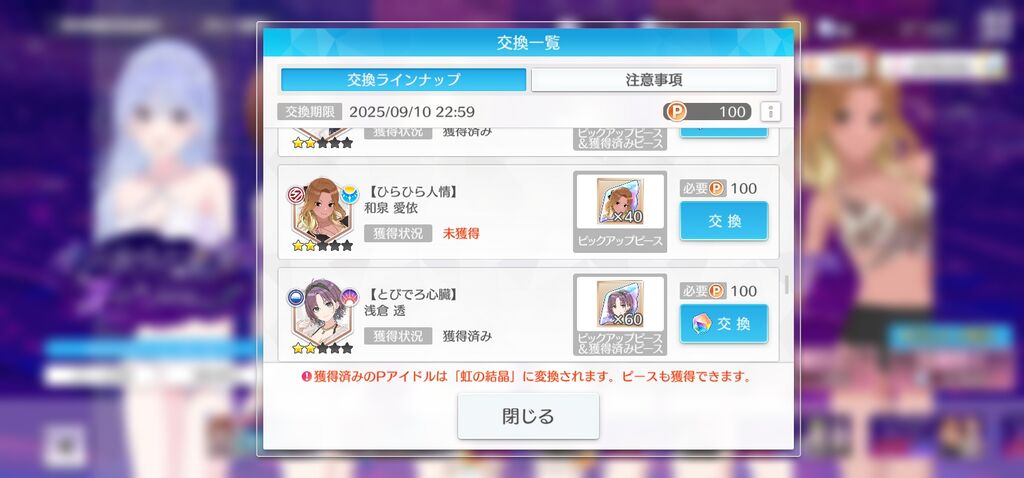1024x478 pixels.
Task: Select 和泉 愛依 character portrait icon
Action: pyautogui.click(x=321, y=211)
